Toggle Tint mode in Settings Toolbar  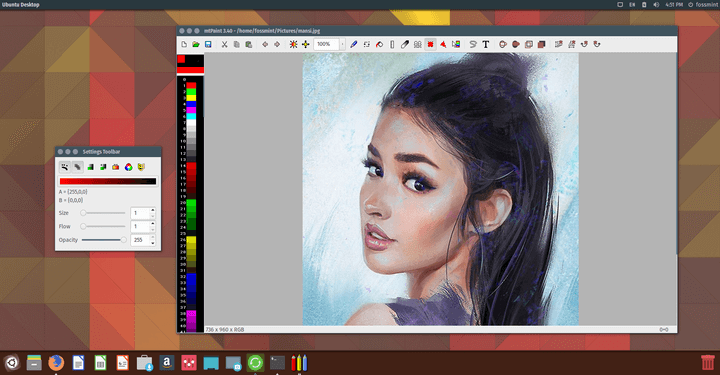pyautogui.click(x=90, y=167)
